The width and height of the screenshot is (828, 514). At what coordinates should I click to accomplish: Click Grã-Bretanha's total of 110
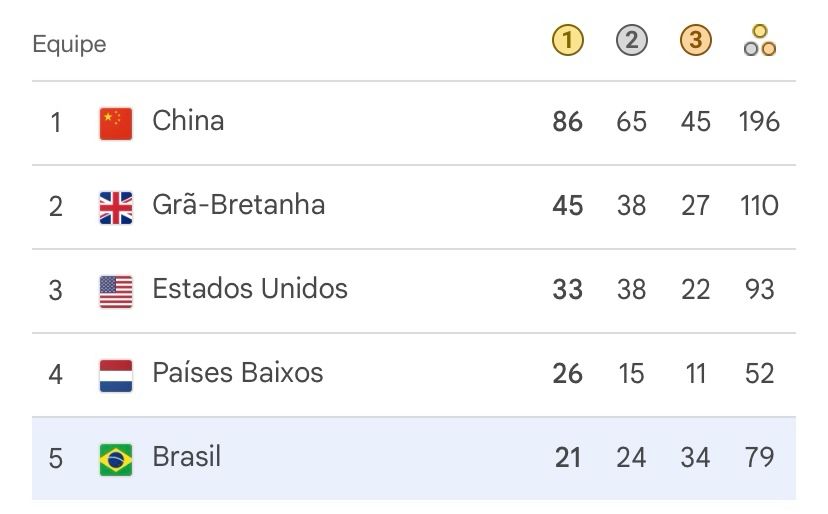point(759,206)
